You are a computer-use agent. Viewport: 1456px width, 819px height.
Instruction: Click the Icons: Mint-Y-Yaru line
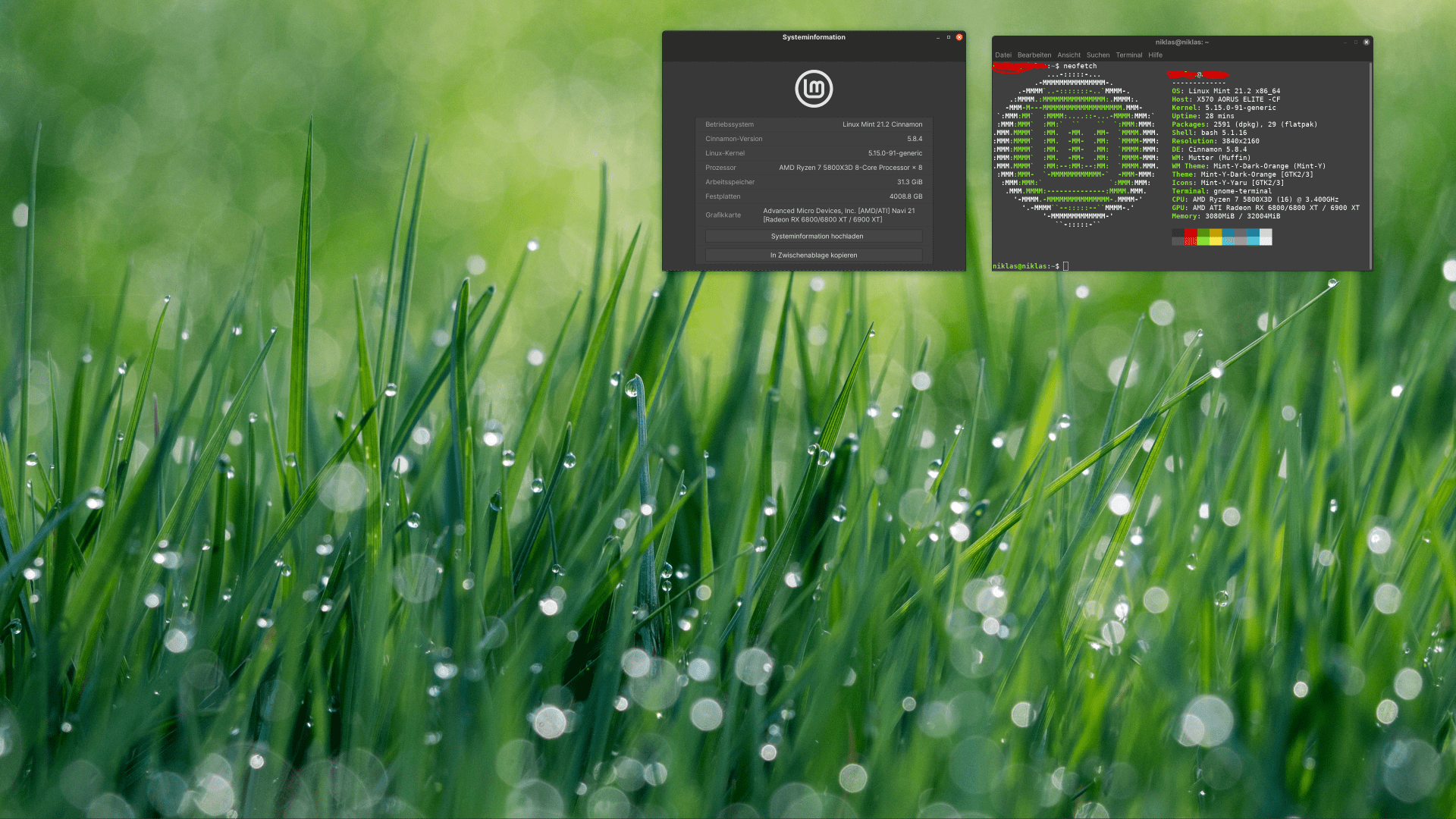1228,183
